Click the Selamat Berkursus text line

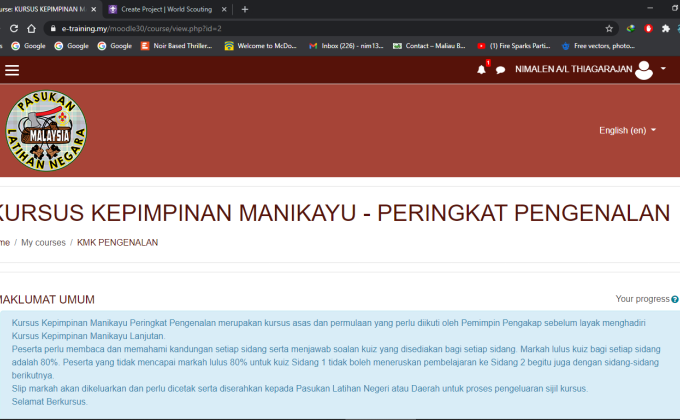49,402
